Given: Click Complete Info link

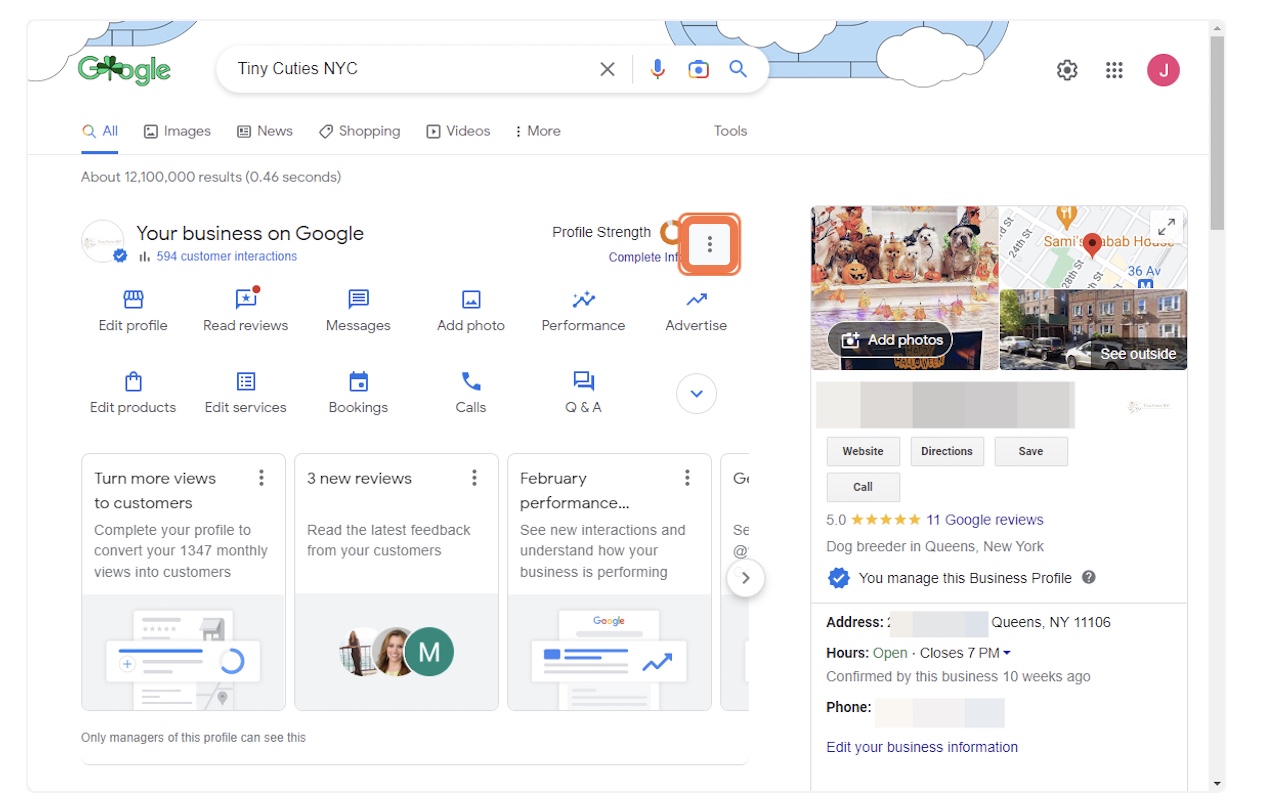Looking at the screenshot, I should tap(644, 257).
